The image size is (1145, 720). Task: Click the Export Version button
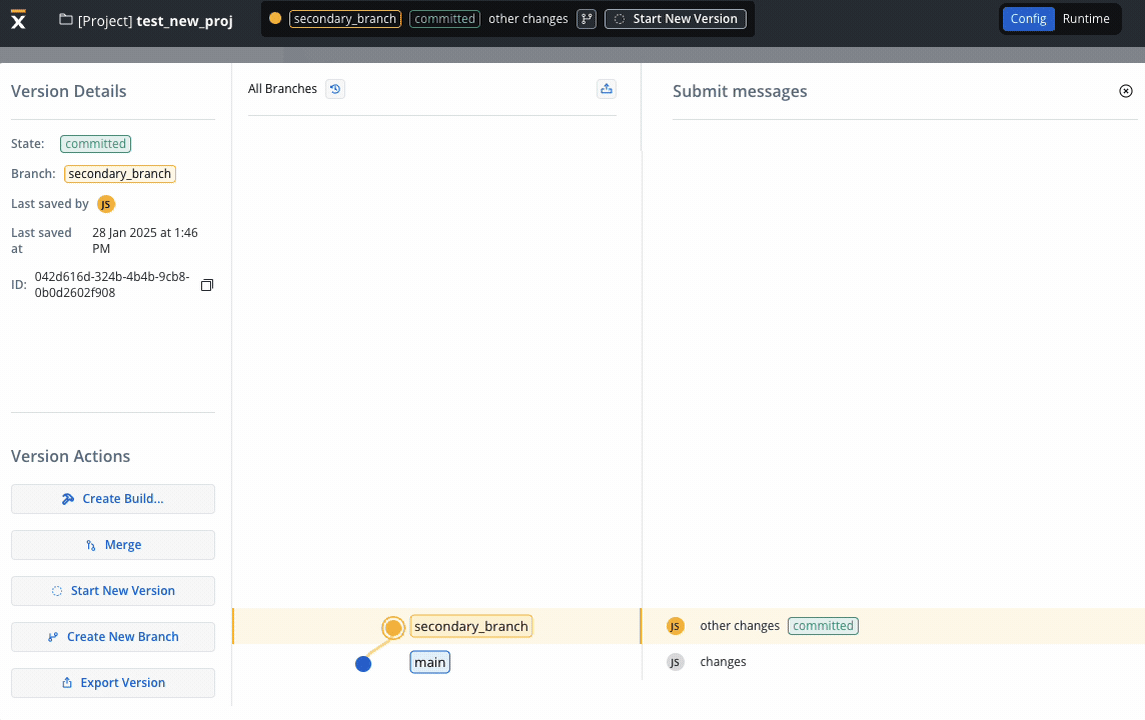pyautogui.click(x=113, y=683)
